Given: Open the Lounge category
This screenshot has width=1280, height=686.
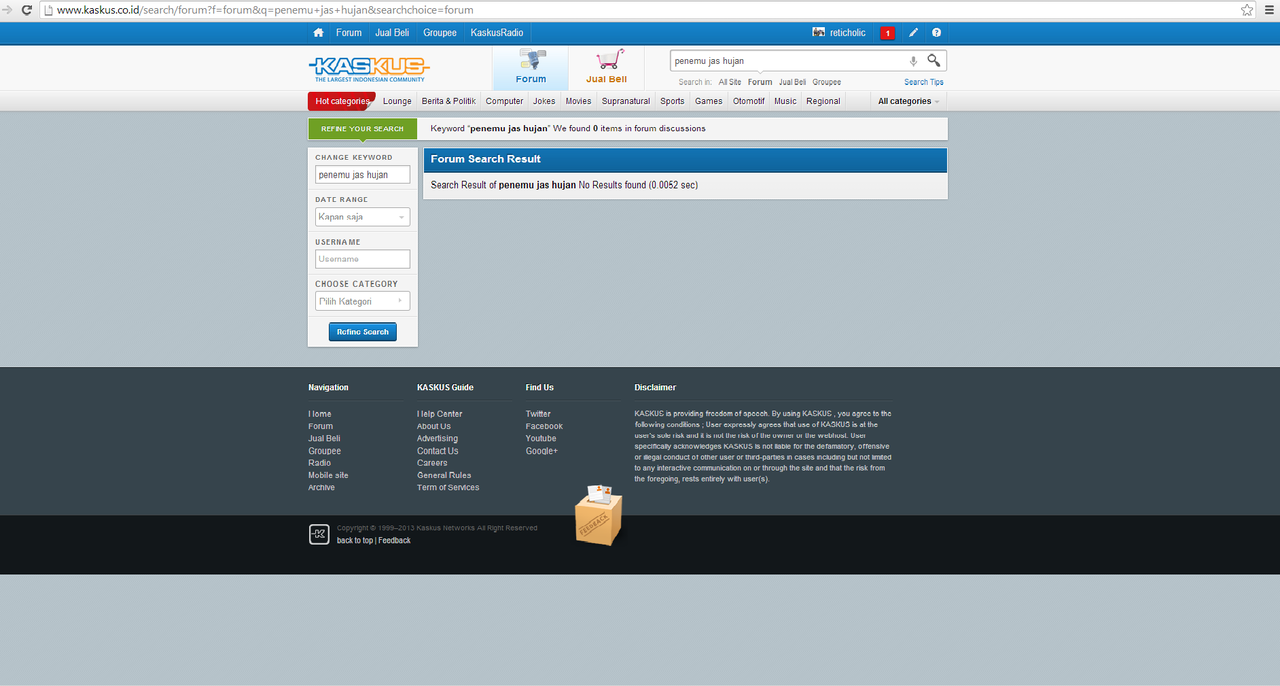Looking at the screenshot, I should pyautogui.click(x=397, y=101).
